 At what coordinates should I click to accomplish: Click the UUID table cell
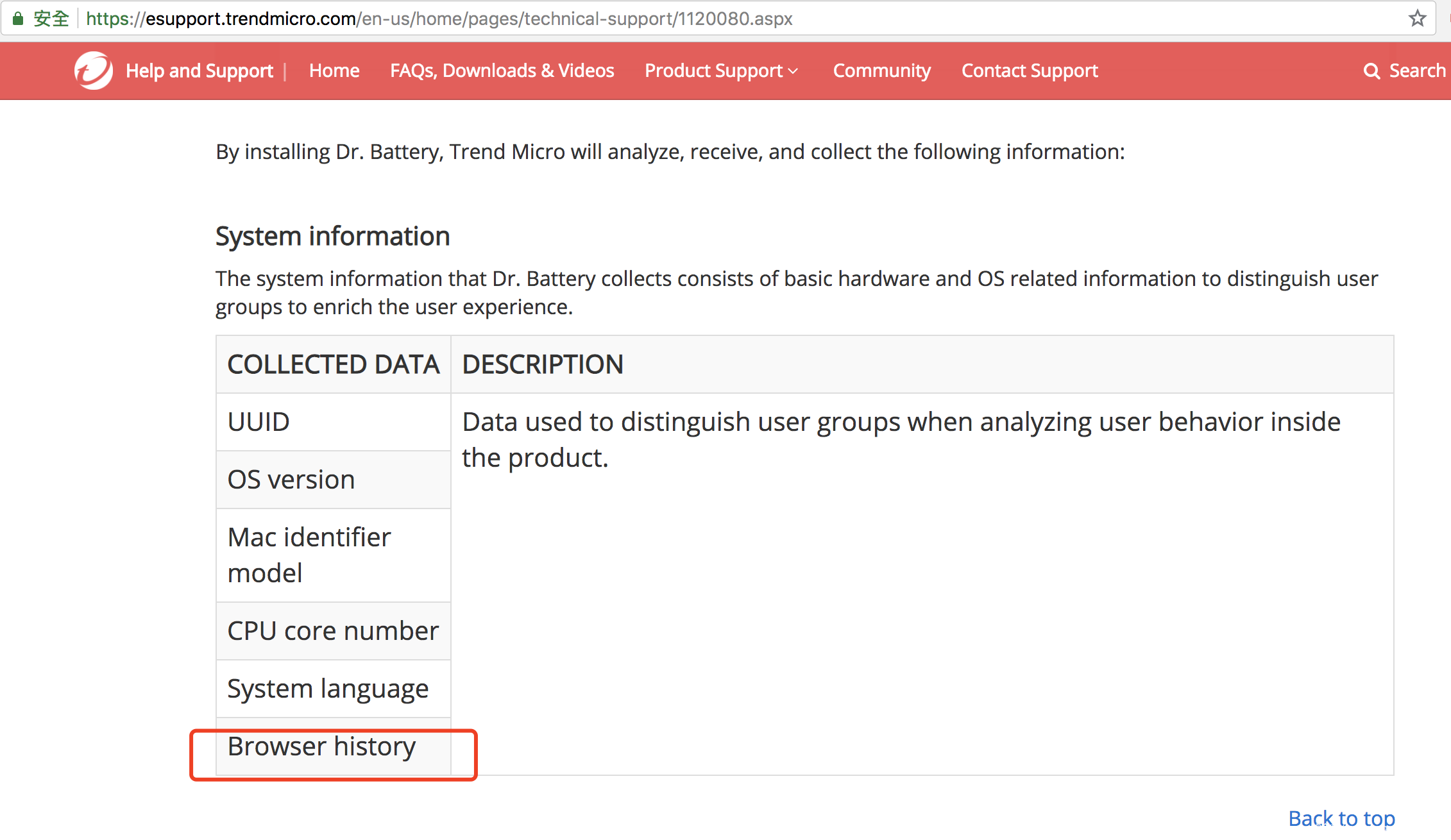pos(259,422)
